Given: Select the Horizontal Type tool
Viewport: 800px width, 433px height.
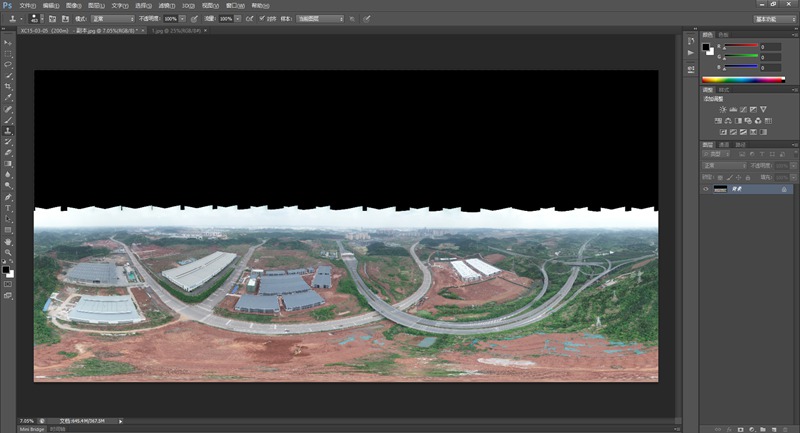Looking at the screenshot, I should [8, 207].
